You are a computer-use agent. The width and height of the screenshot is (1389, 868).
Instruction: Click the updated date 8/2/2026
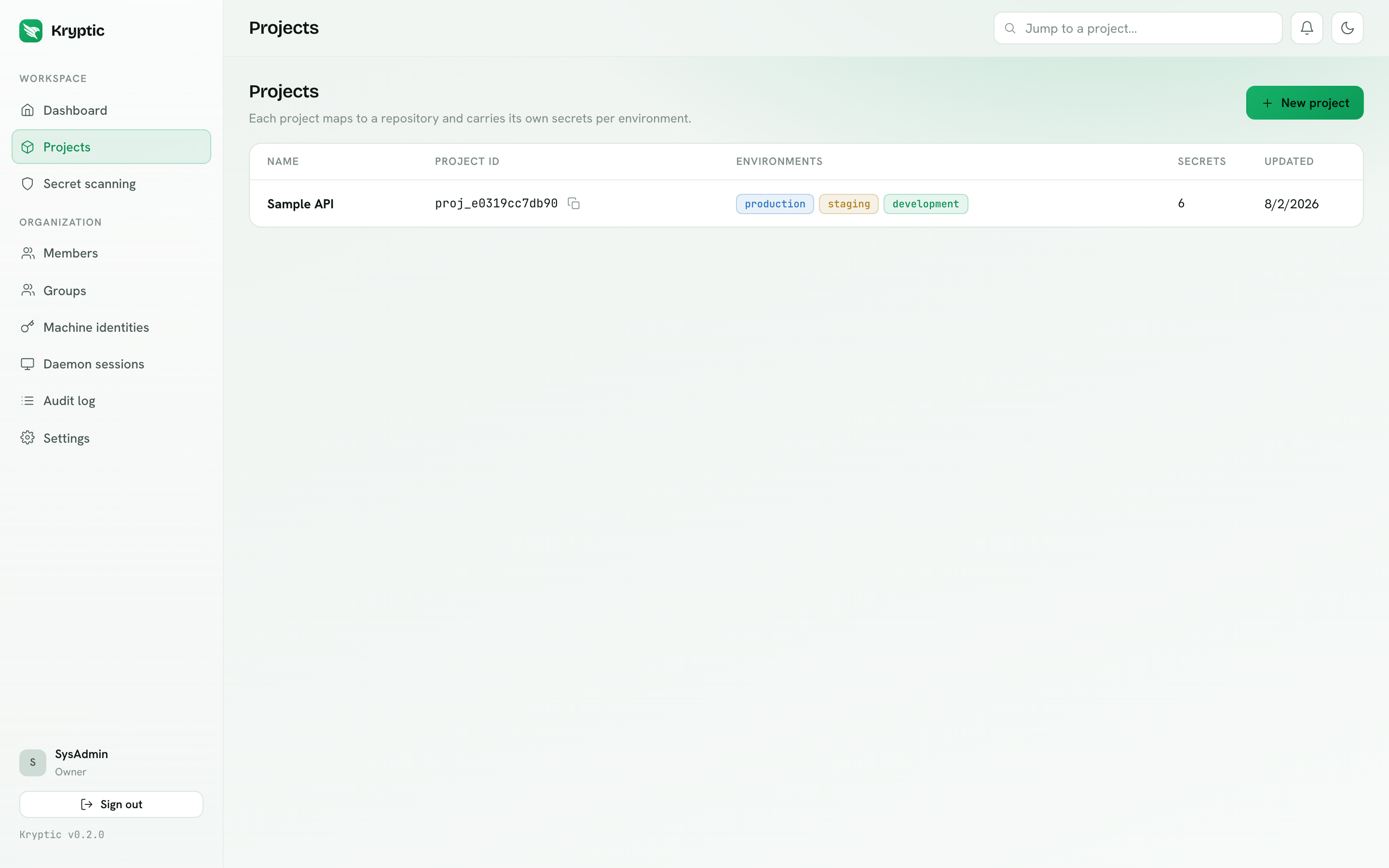coord(1291,204)
